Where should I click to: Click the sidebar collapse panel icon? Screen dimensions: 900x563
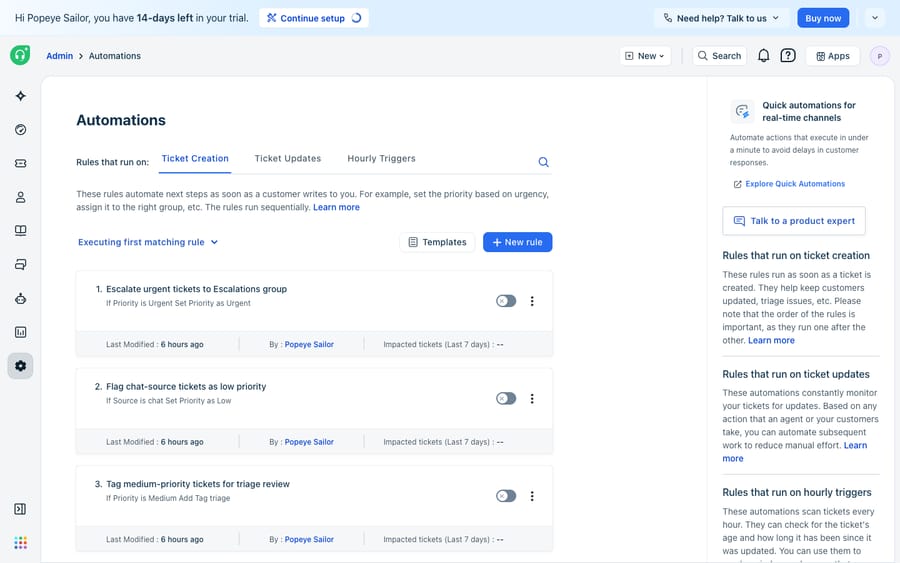[20, 509]
